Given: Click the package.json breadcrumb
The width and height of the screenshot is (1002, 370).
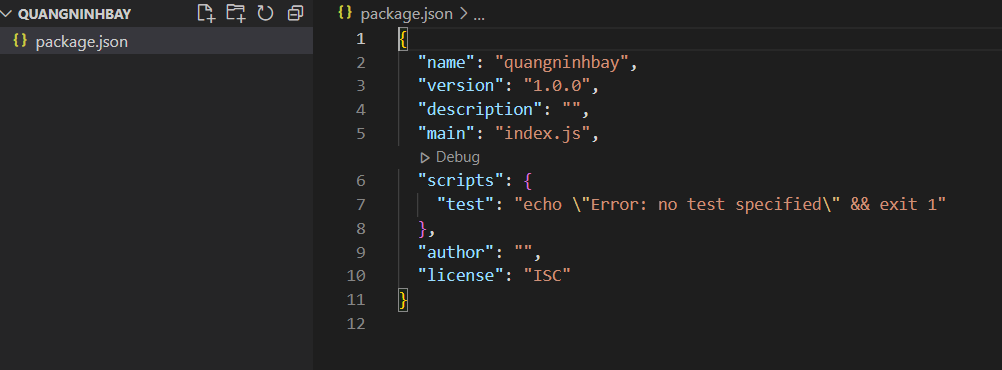Looking at the screenshot, I should 407,14.
